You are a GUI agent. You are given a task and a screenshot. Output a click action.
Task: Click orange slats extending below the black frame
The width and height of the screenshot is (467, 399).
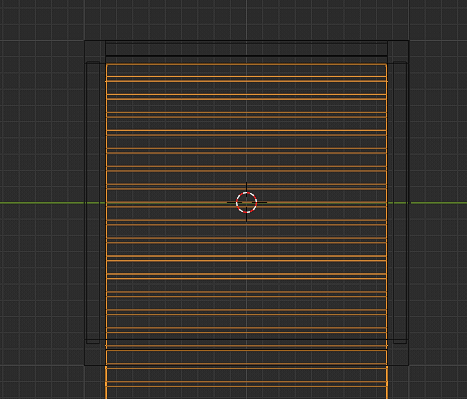tap(246, 382)
